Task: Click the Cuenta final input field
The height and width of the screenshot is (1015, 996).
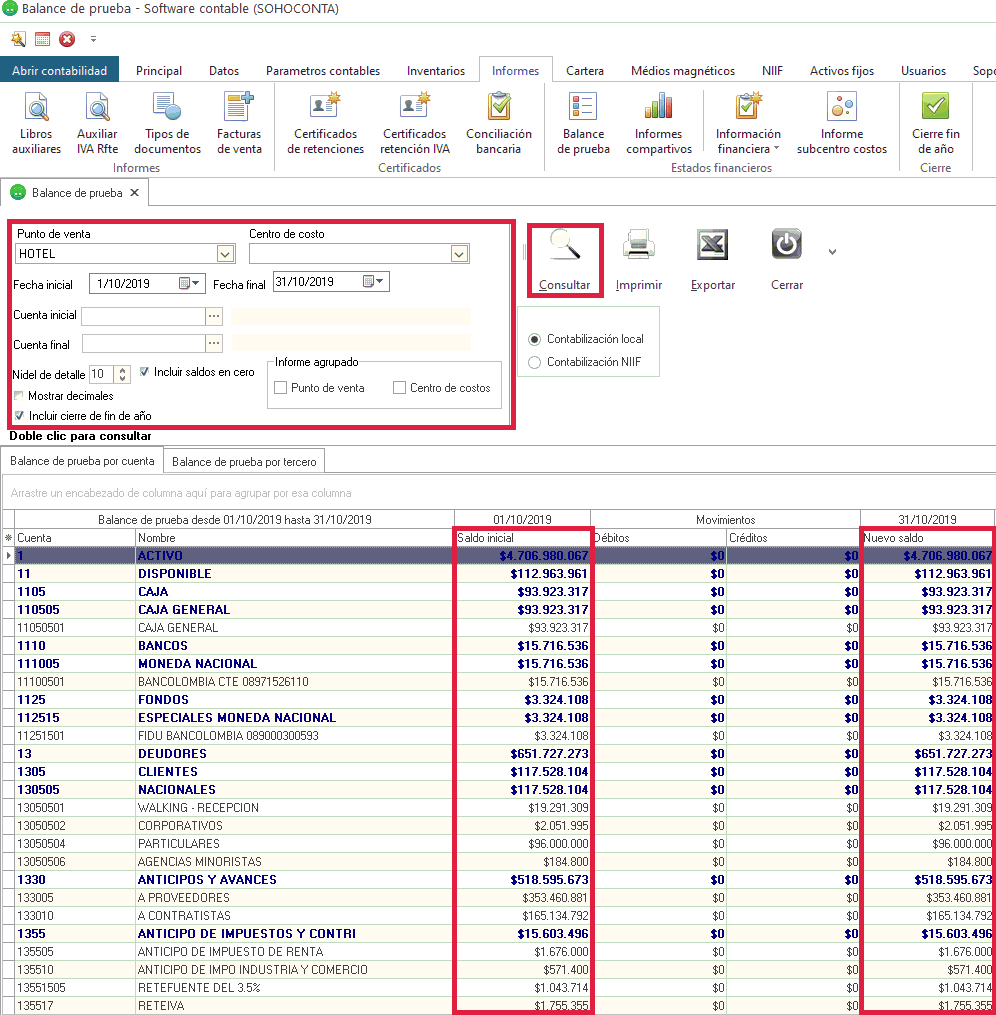Action: tap(142, 344)
